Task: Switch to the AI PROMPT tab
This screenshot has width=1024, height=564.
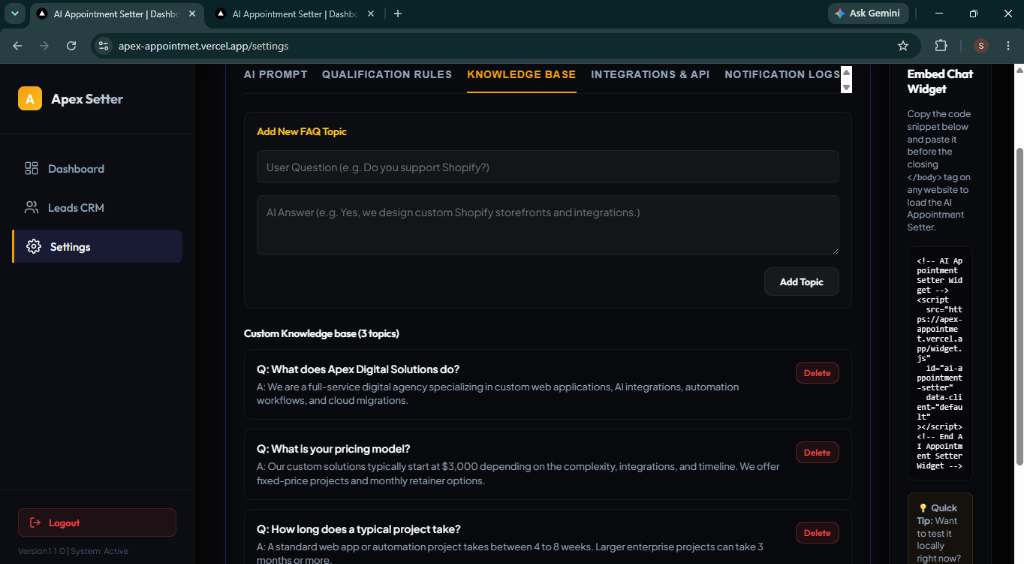Action: 276,74
